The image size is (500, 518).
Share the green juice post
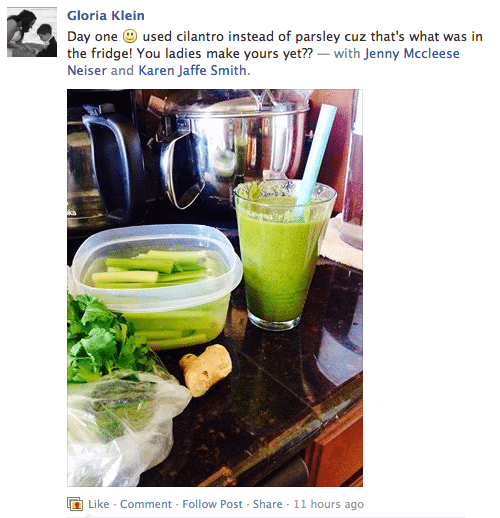coord(267,504)
